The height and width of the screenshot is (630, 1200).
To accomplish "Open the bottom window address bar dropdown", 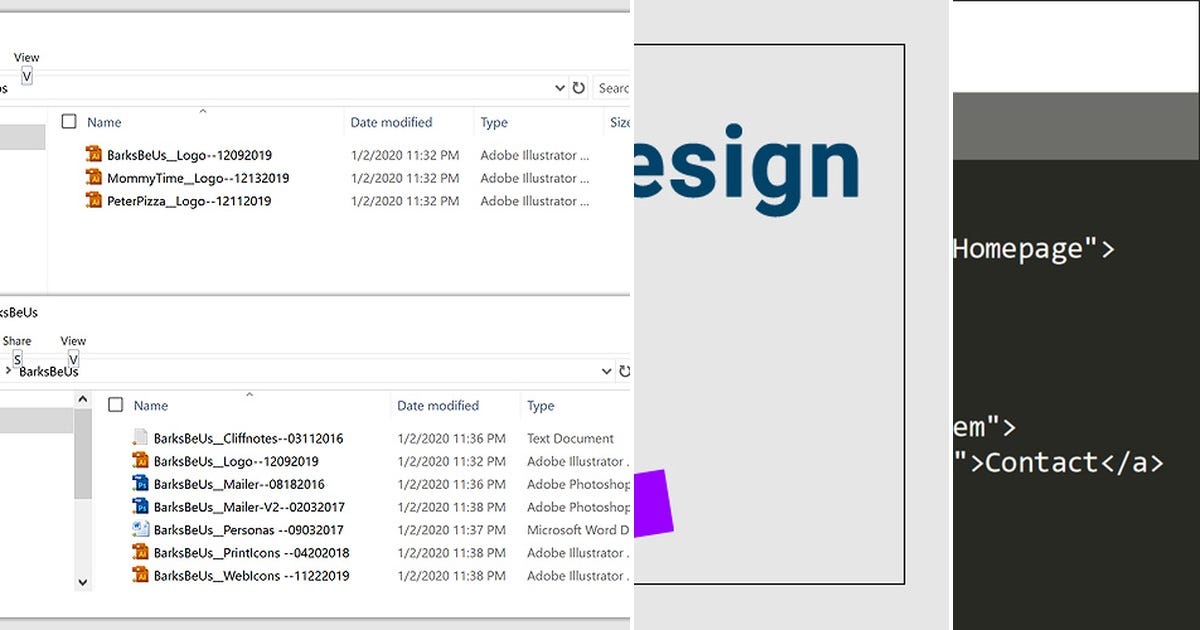I will coord(606,371).
